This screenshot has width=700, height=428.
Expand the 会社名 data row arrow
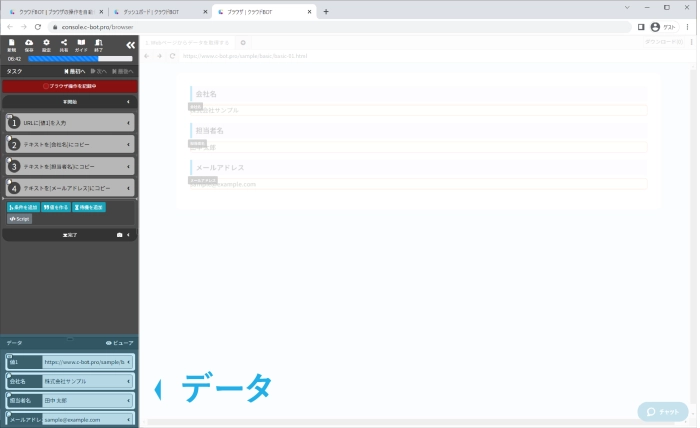point(129,381)
